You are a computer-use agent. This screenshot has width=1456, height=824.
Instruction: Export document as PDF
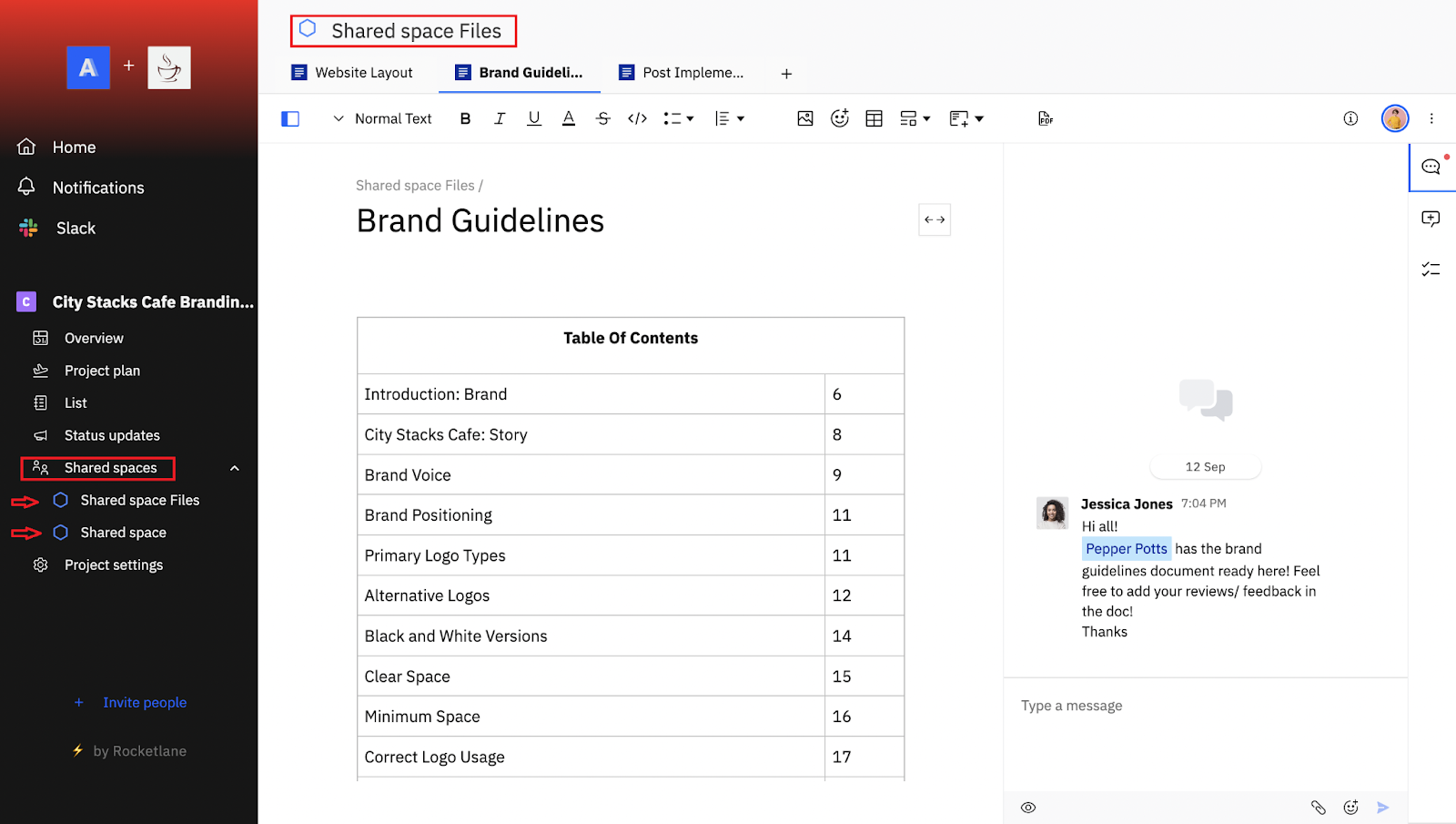[x=1046, y=118]
